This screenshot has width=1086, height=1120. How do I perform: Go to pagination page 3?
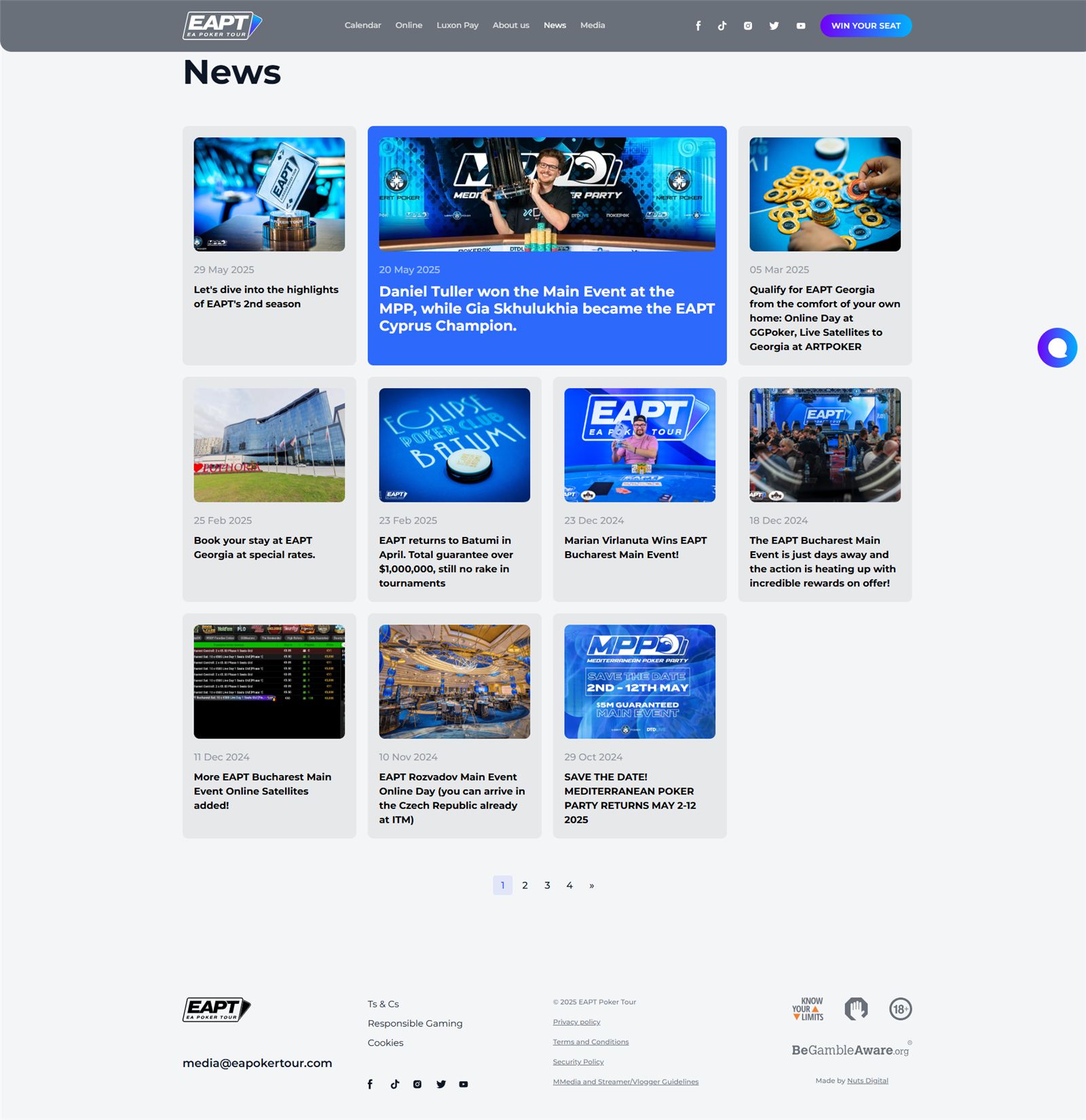point(547,885)
